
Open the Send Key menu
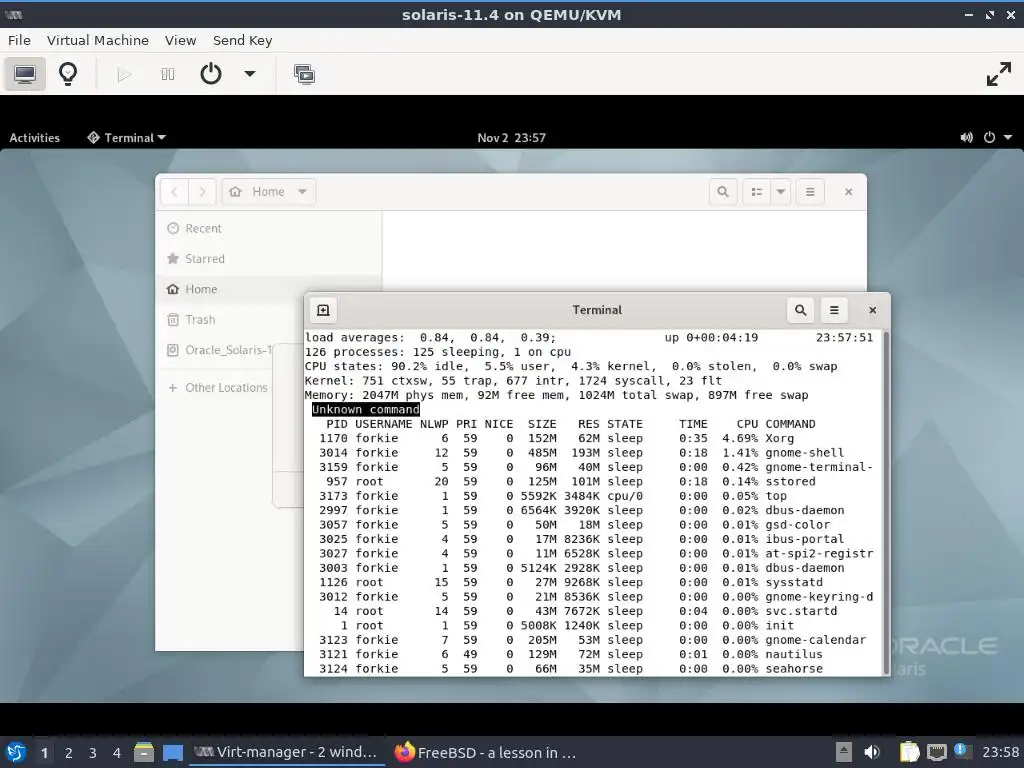click(x=242, y=40)
